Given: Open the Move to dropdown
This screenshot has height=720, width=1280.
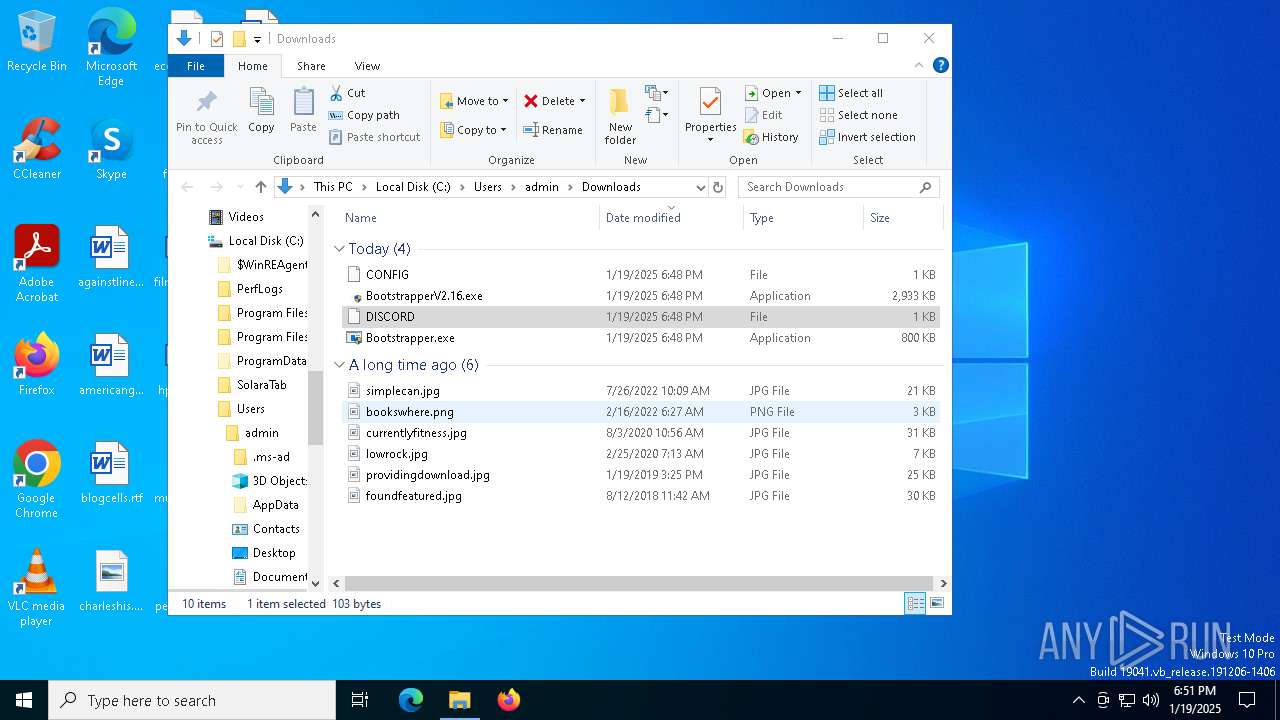Looking at the screenshot, I should [474, 101].
